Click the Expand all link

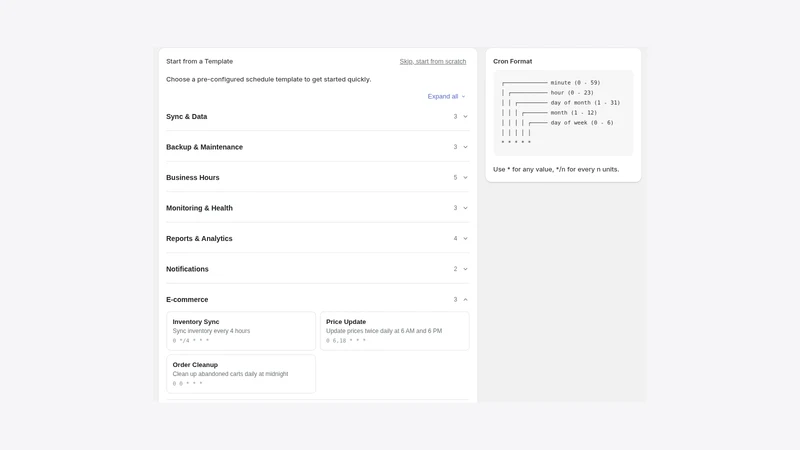click(x=446, y=96)
